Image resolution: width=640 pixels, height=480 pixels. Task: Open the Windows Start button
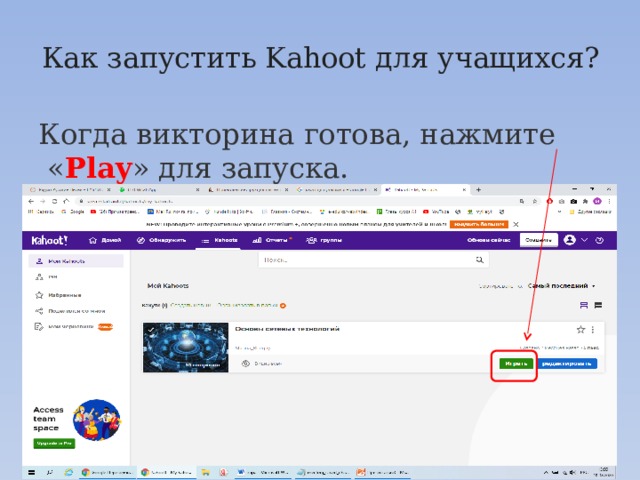tap(31, 472)
